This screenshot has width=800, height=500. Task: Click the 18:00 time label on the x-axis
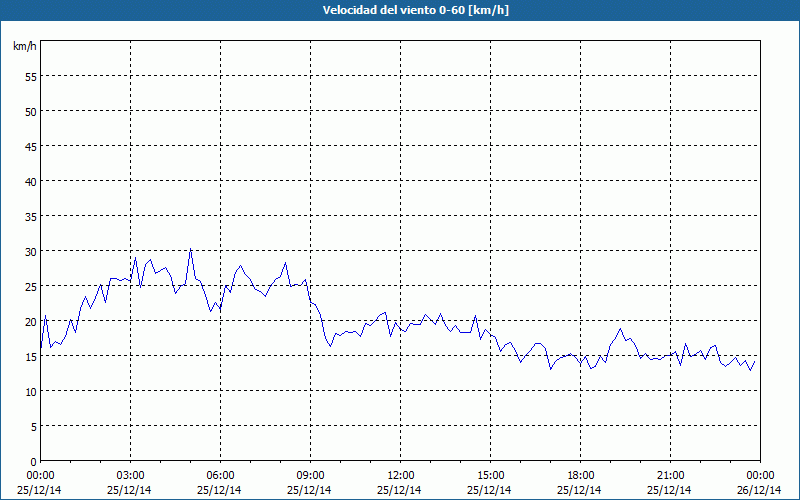[x=580, y=476]
